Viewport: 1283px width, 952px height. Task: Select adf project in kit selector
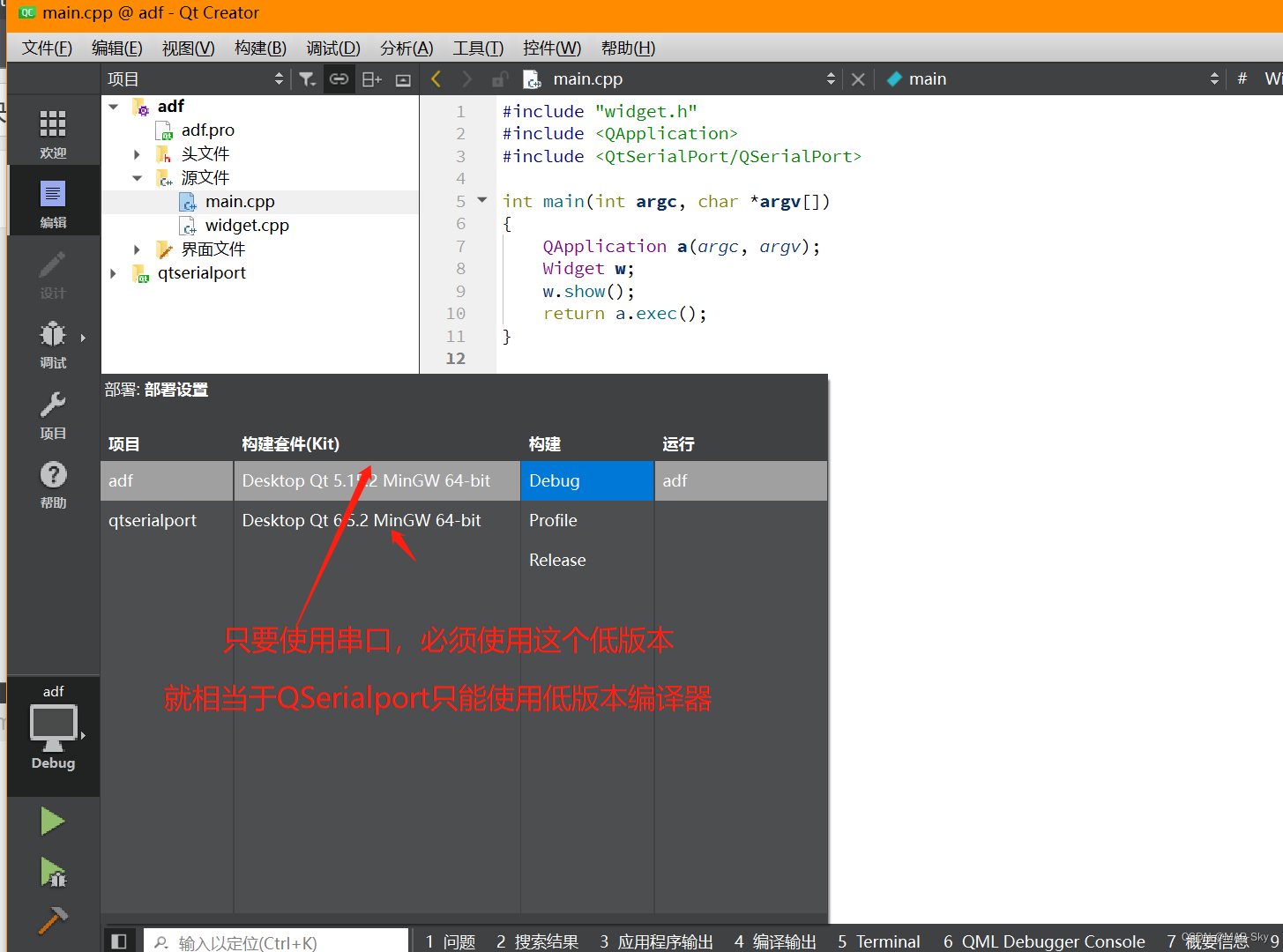[167, 480]
